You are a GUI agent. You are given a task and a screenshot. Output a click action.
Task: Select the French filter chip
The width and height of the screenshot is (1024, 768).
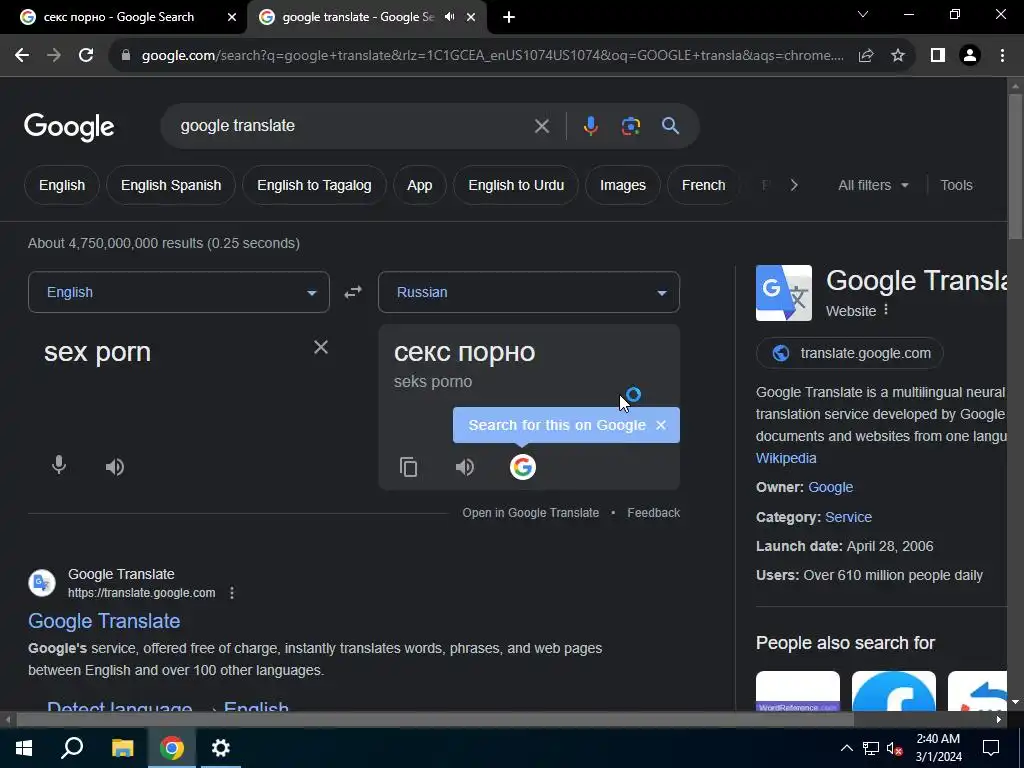tap(703, 185)
